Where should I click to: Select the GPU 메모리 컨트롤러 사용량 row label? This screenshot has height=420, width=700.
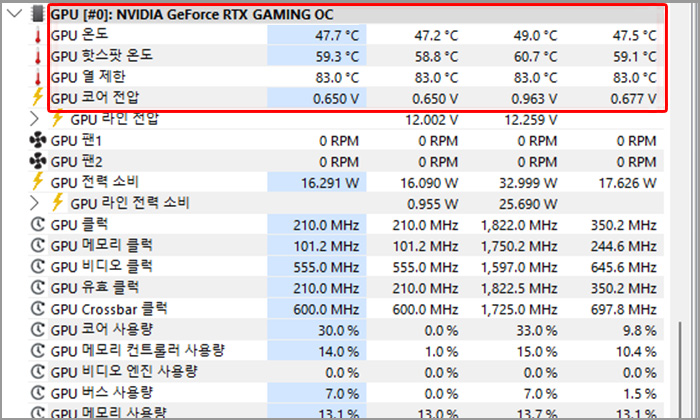point(138,351)
